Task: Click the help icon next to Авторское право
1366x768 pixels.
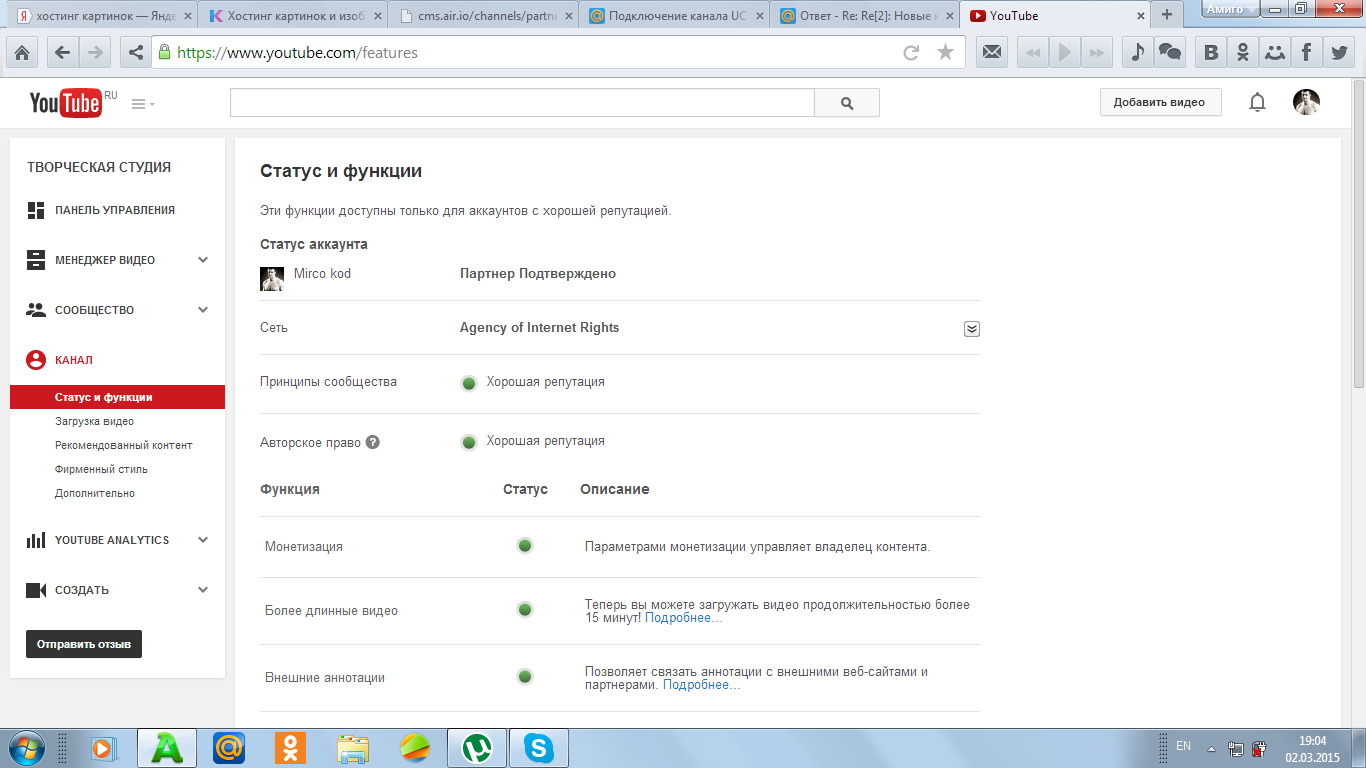Action: click(372, 442)
